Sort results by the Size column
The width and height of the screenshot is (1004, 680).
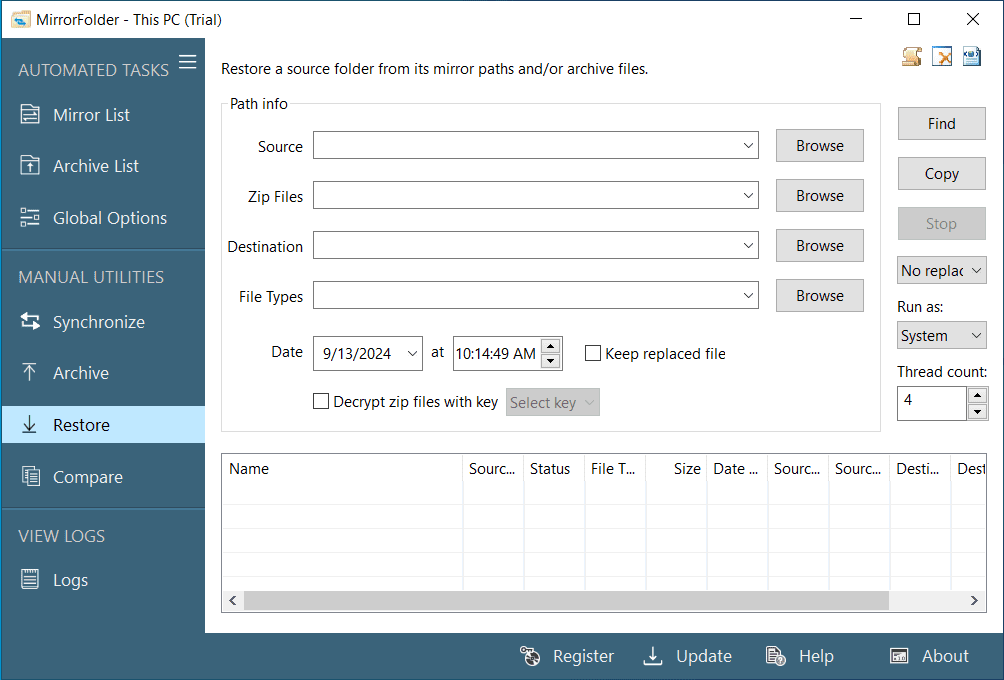[676, 469]
